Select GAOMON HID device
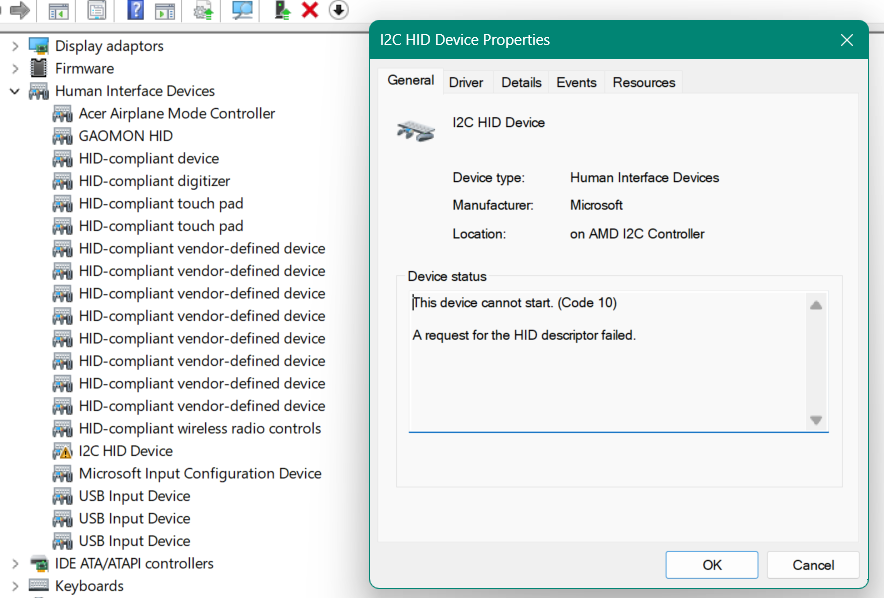884x598 pixels. (125, 136)
